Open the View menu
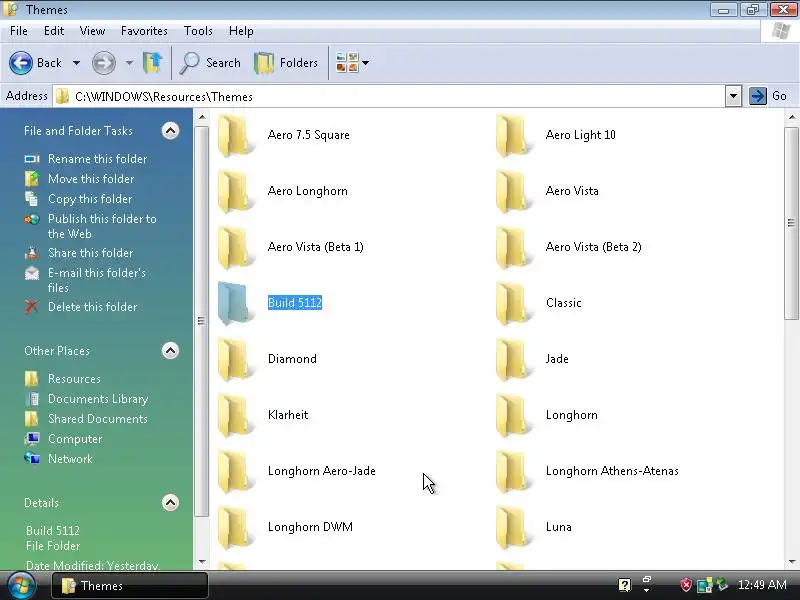 92,31
